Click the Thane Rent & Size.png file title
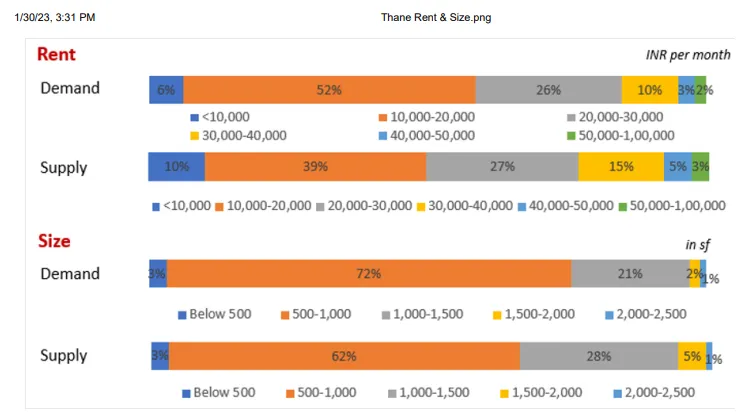 (436, 17)
